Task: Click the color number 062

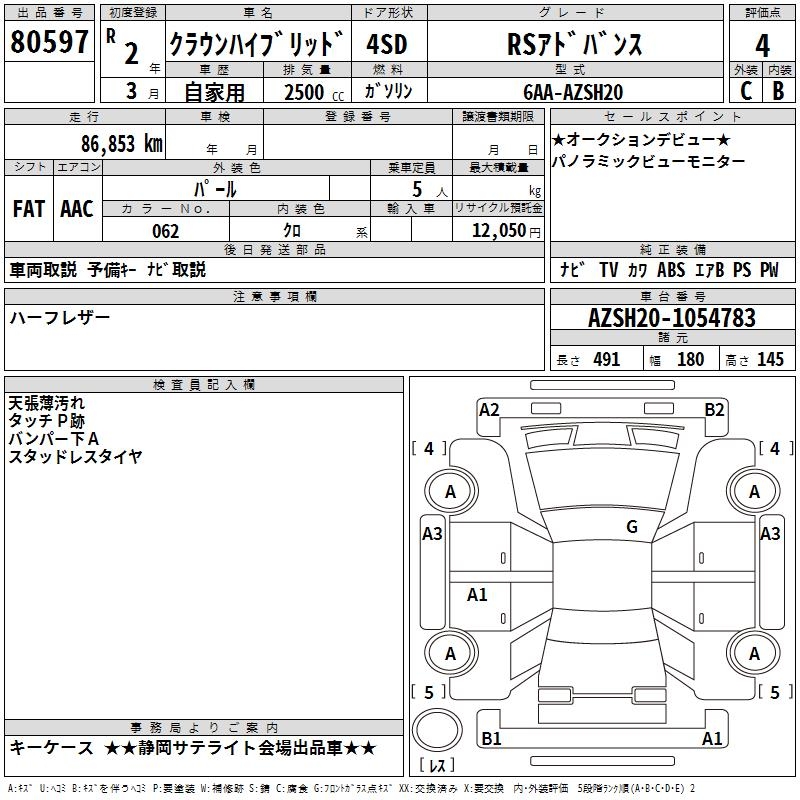Action: coord(166,231)
